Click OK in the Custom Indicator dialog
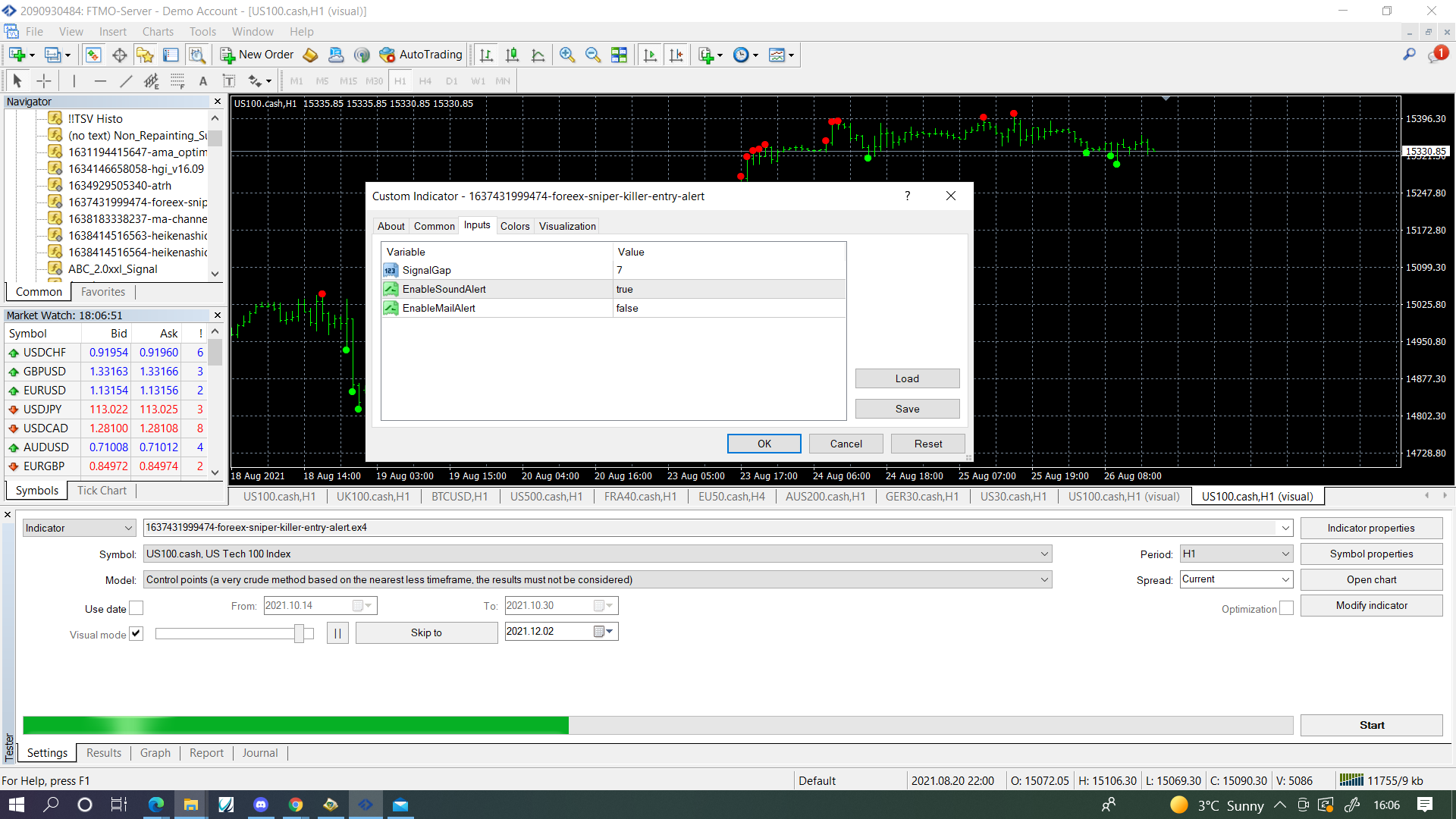This screenshot has width=1456, height=819. point(764,444)
